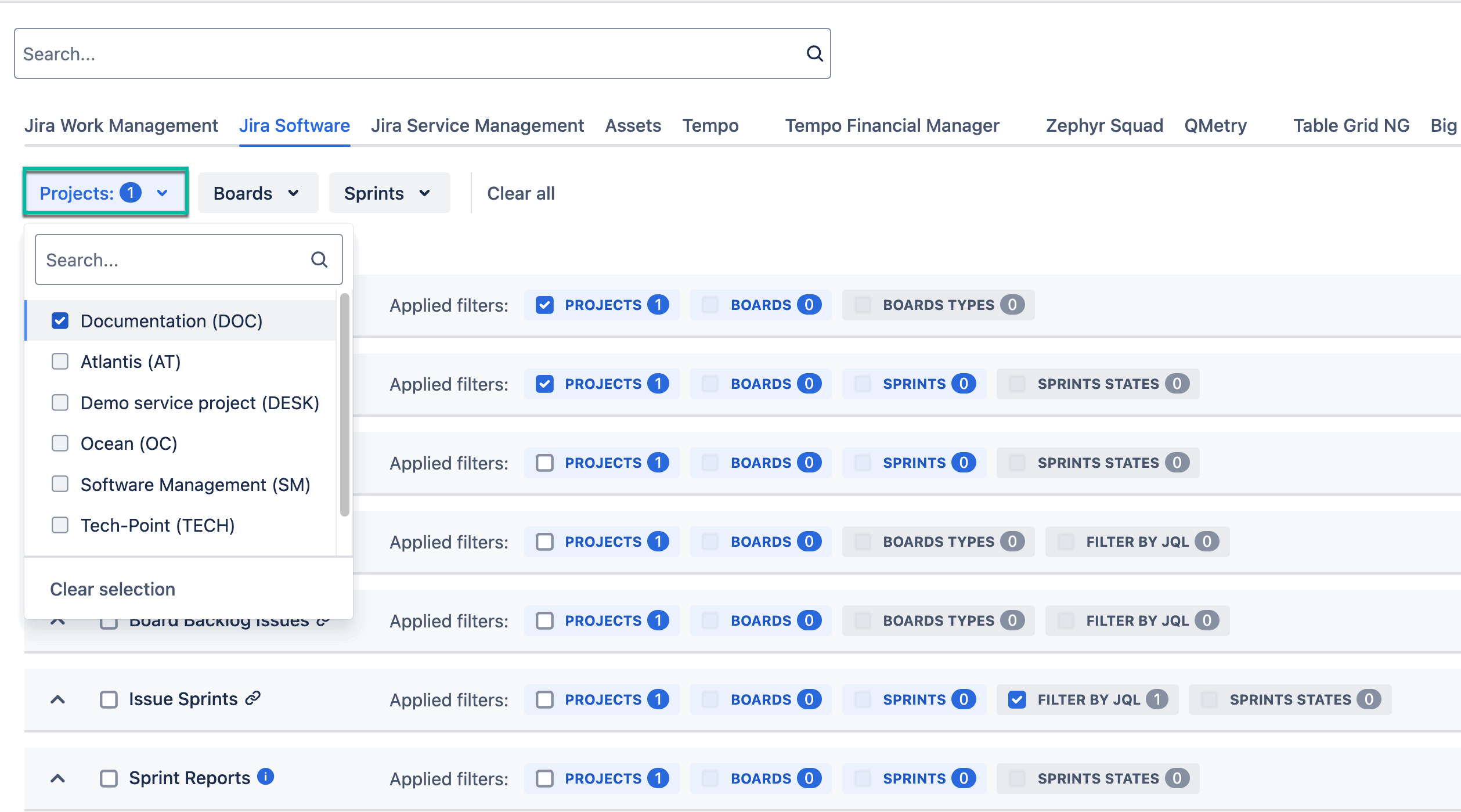The height and width of the screenshot is (812, 1461).
Task: Select the Atlantis (AT) project
Action: pos(60,361)
